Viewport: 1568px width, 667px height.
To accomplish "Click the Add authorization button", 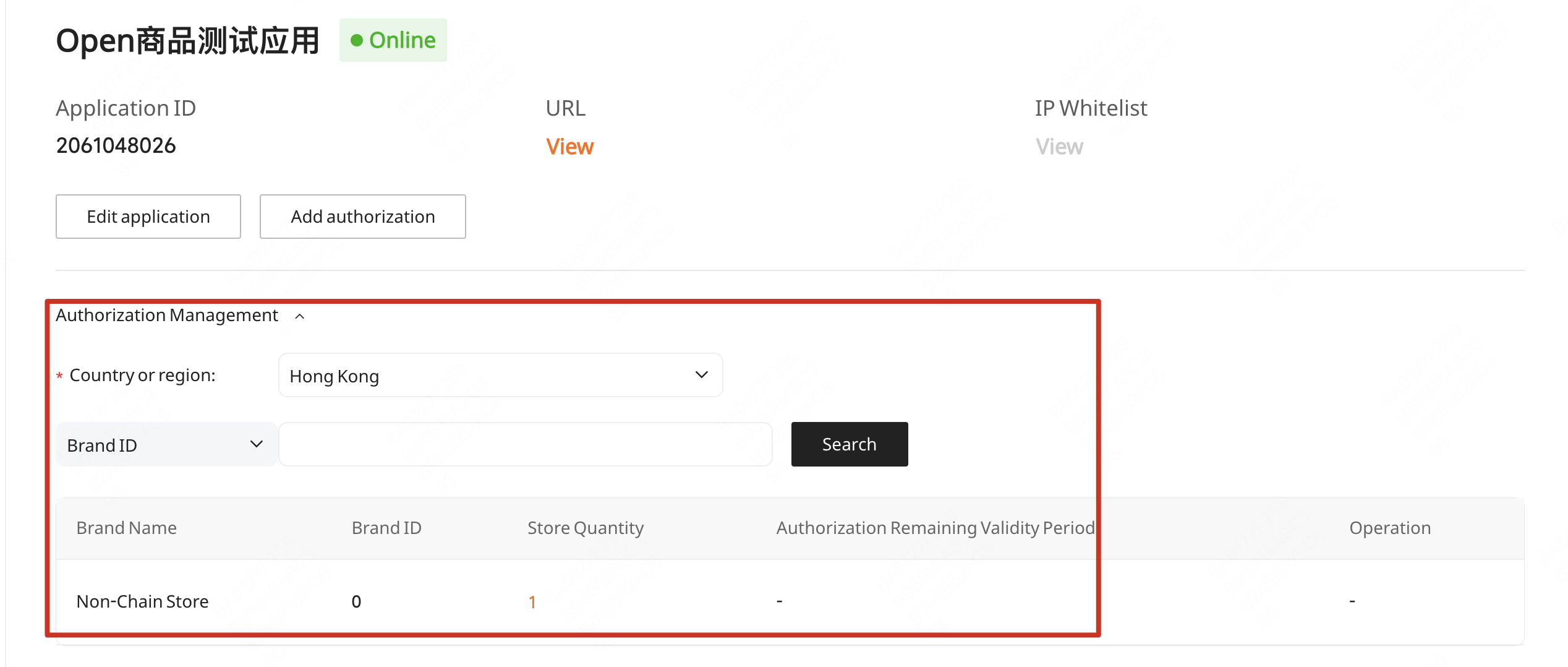I will click(x=363, y=217).
